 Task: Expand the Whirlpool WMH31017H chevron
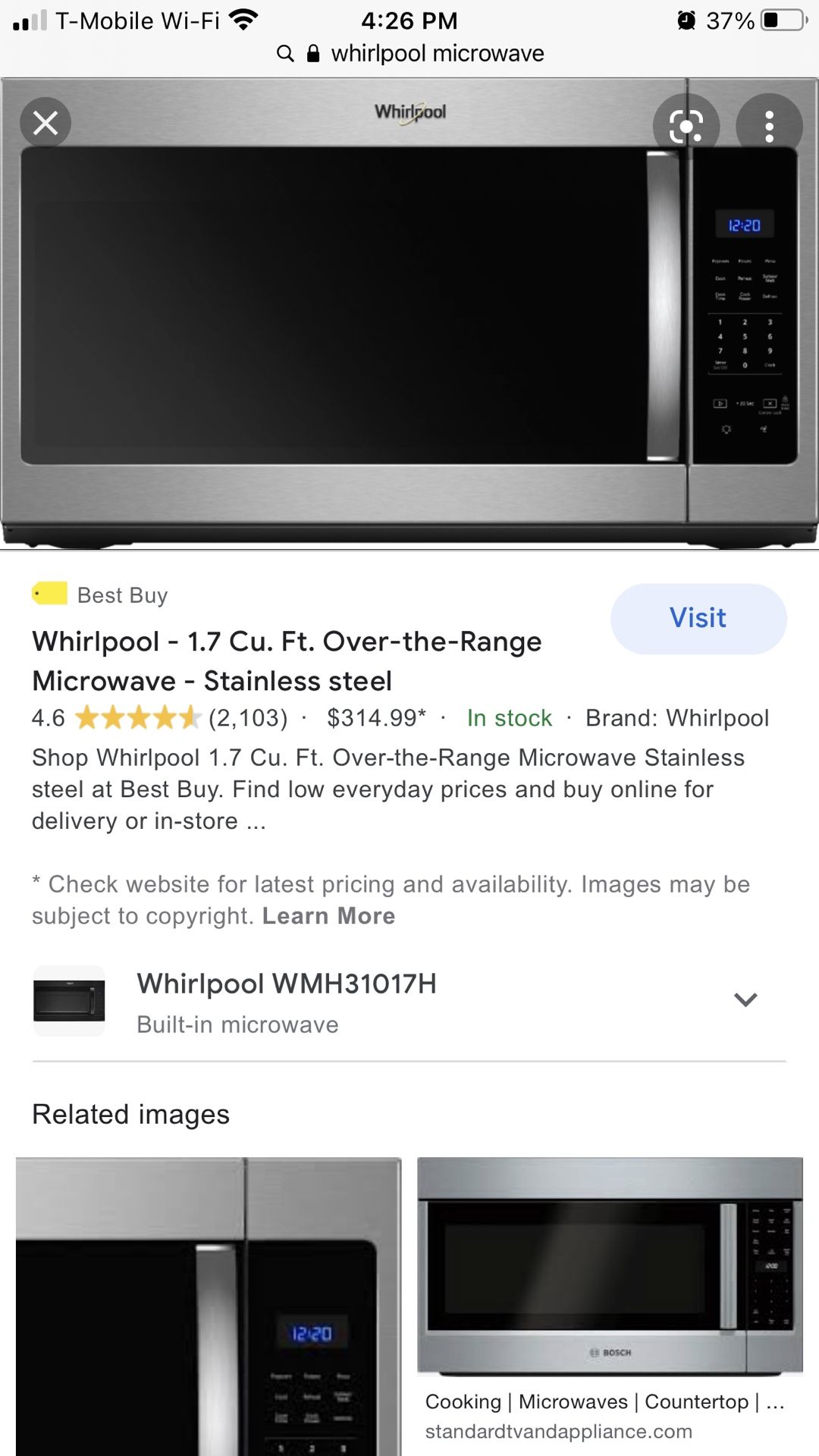(x=745, y=1000)
